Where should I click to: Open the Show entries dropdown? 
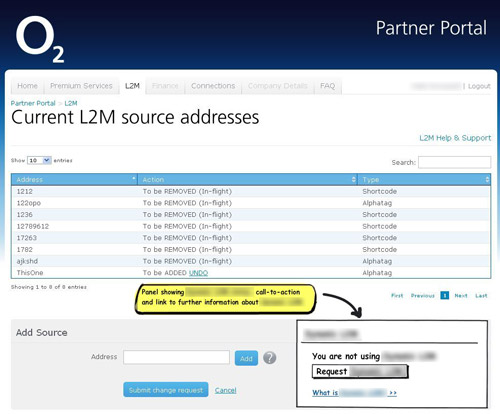[39, 160]
